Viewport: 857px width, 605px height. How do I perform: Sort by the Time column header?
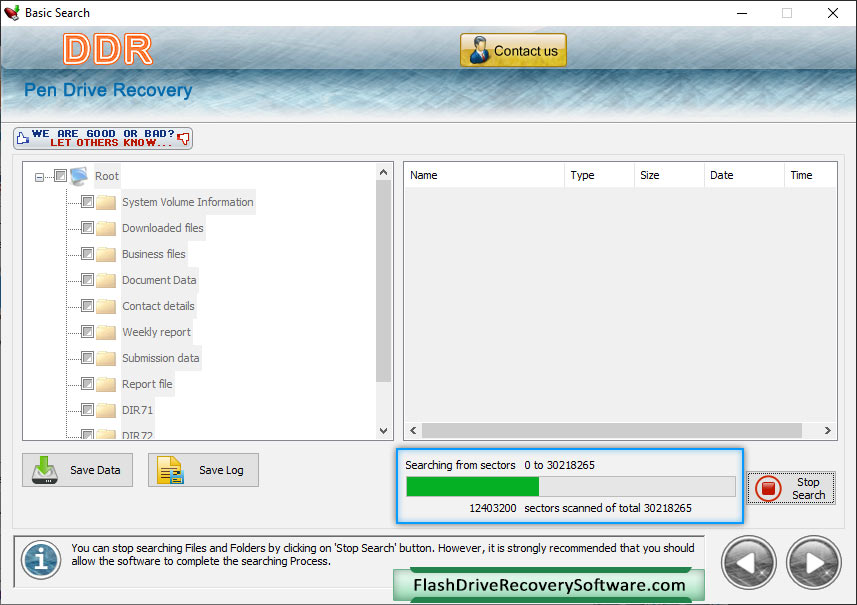click(x=811, y=175)
